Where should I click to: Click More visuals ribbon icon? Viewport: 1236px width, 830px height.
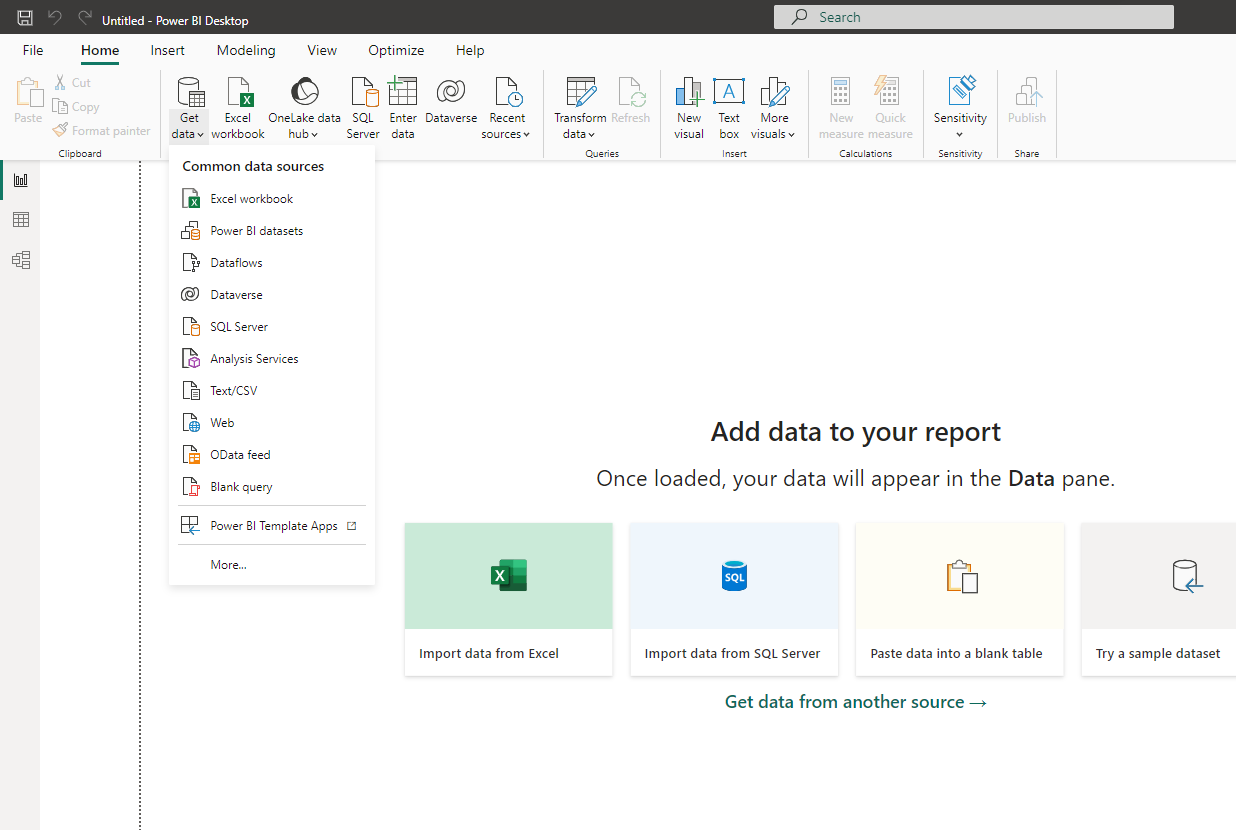point(774,92)
